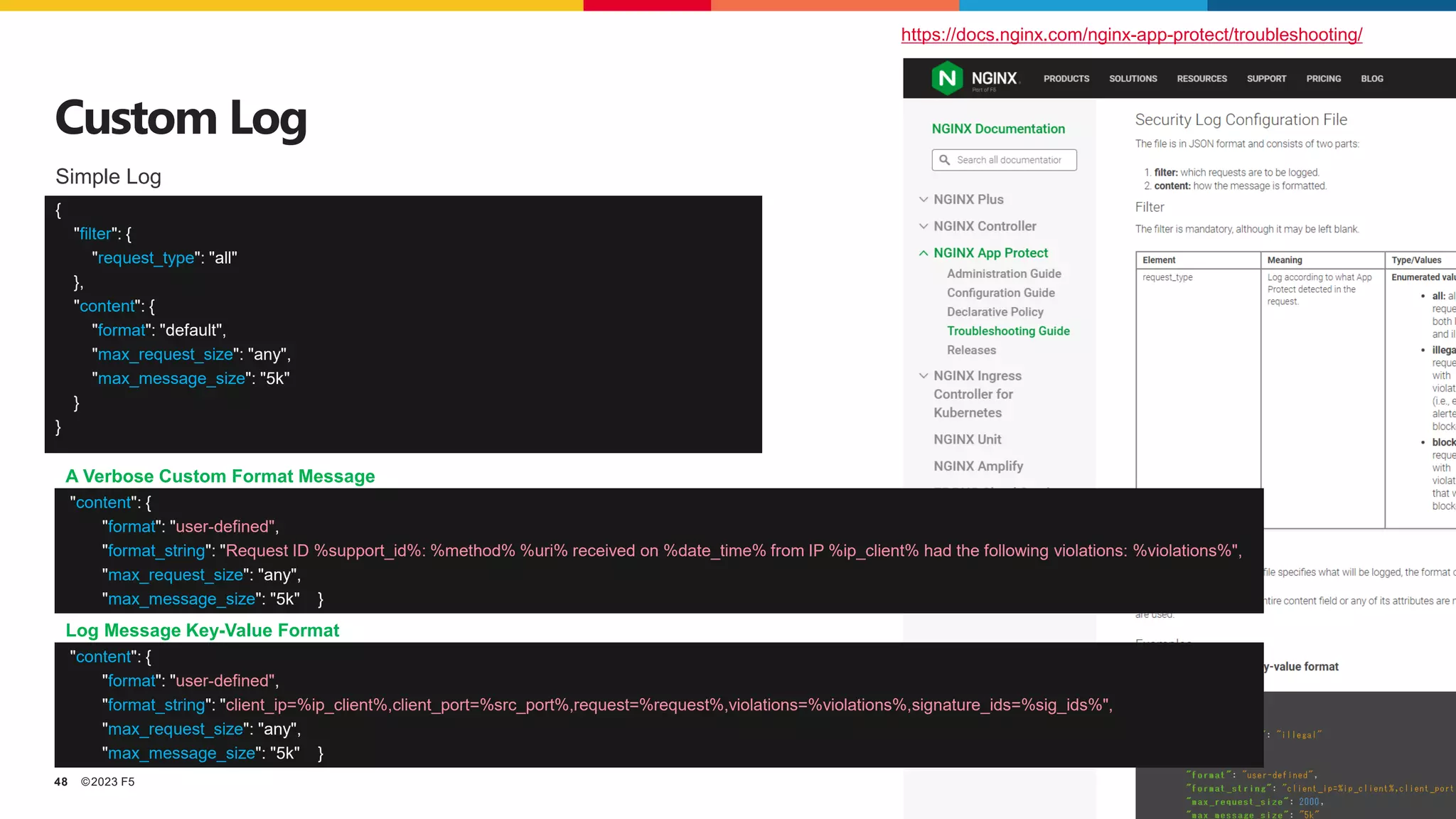Open the SUPPORT menu
1456x819 pixels.
[1266, 79]
